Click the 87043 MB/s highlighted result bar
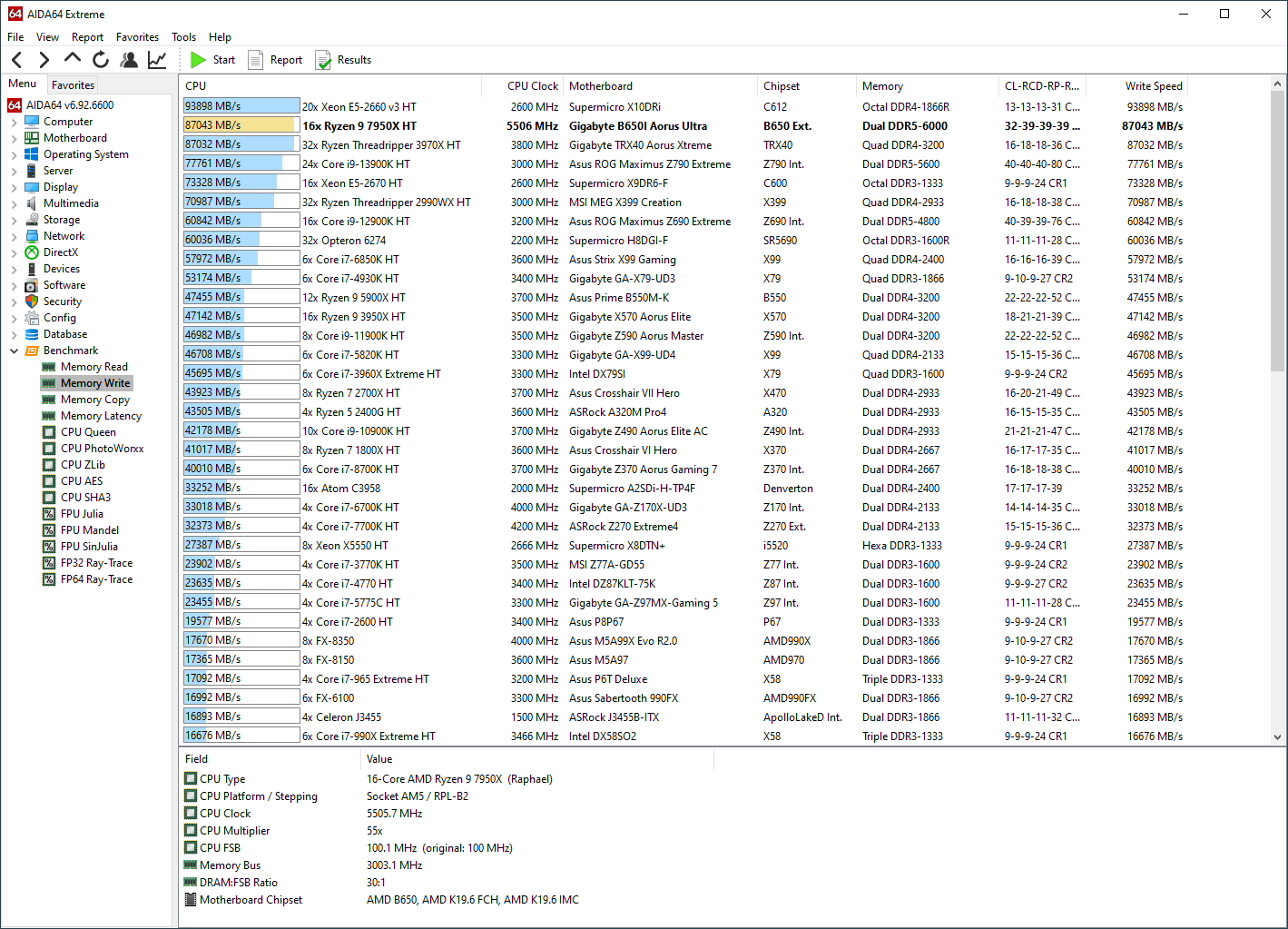Image resolution: width=1288 pixels, height=929 pixels. tap(241, 125)
